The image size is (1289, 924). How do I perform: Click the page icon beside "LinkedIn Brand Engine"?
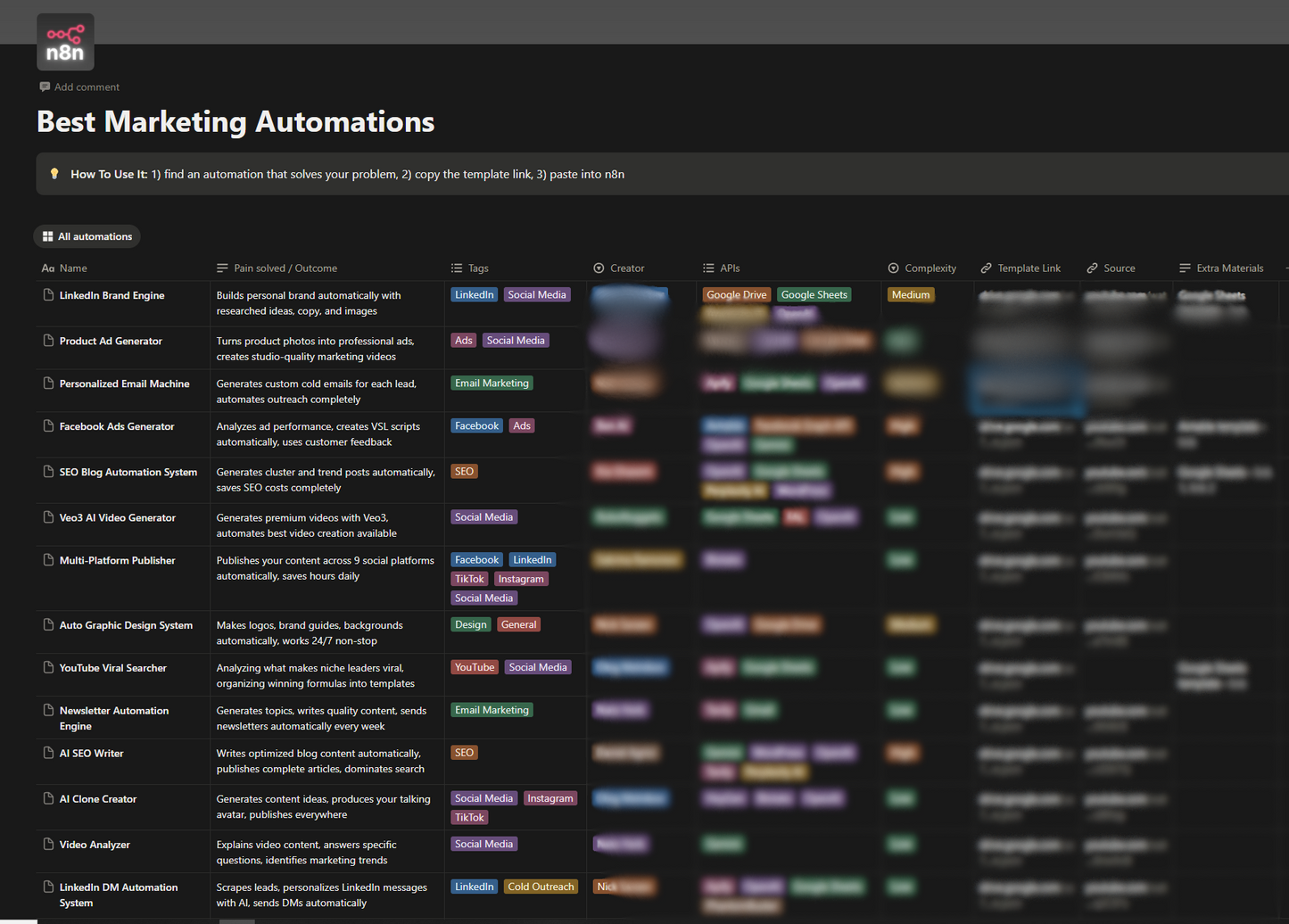(x=49, y=294)
